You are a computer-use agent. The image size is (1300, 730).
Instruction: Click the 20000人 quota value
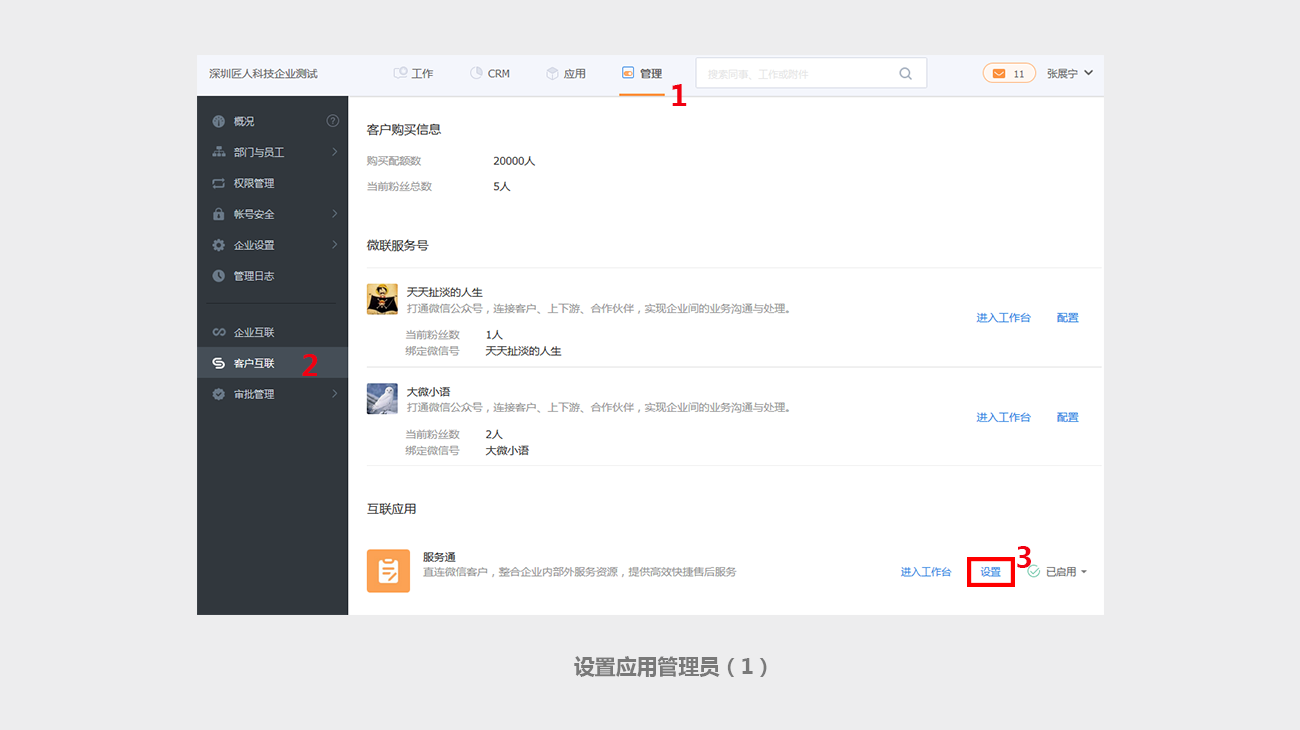coord(514,161)
